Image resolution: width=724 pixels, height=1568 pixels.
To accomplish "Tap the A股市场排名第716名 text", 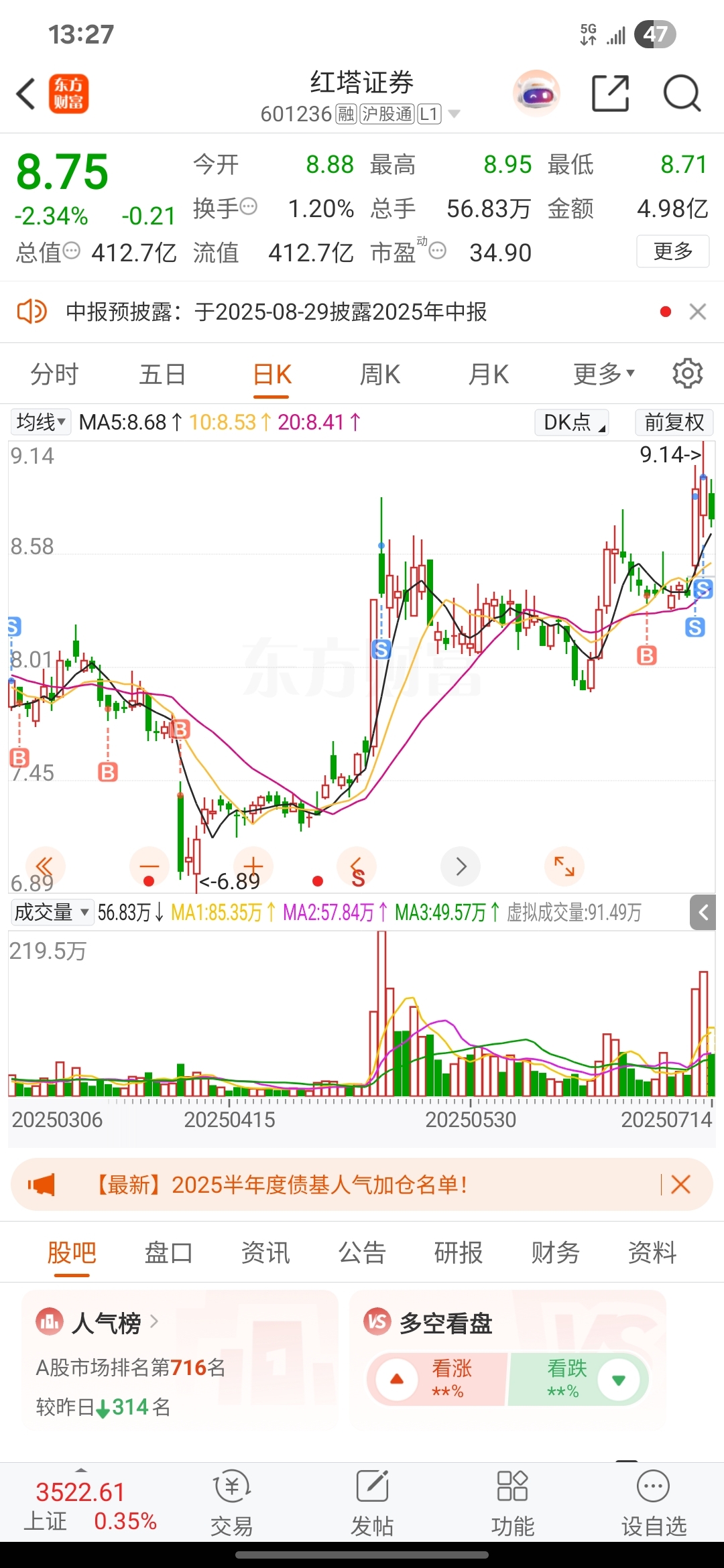I will 131,1367.
